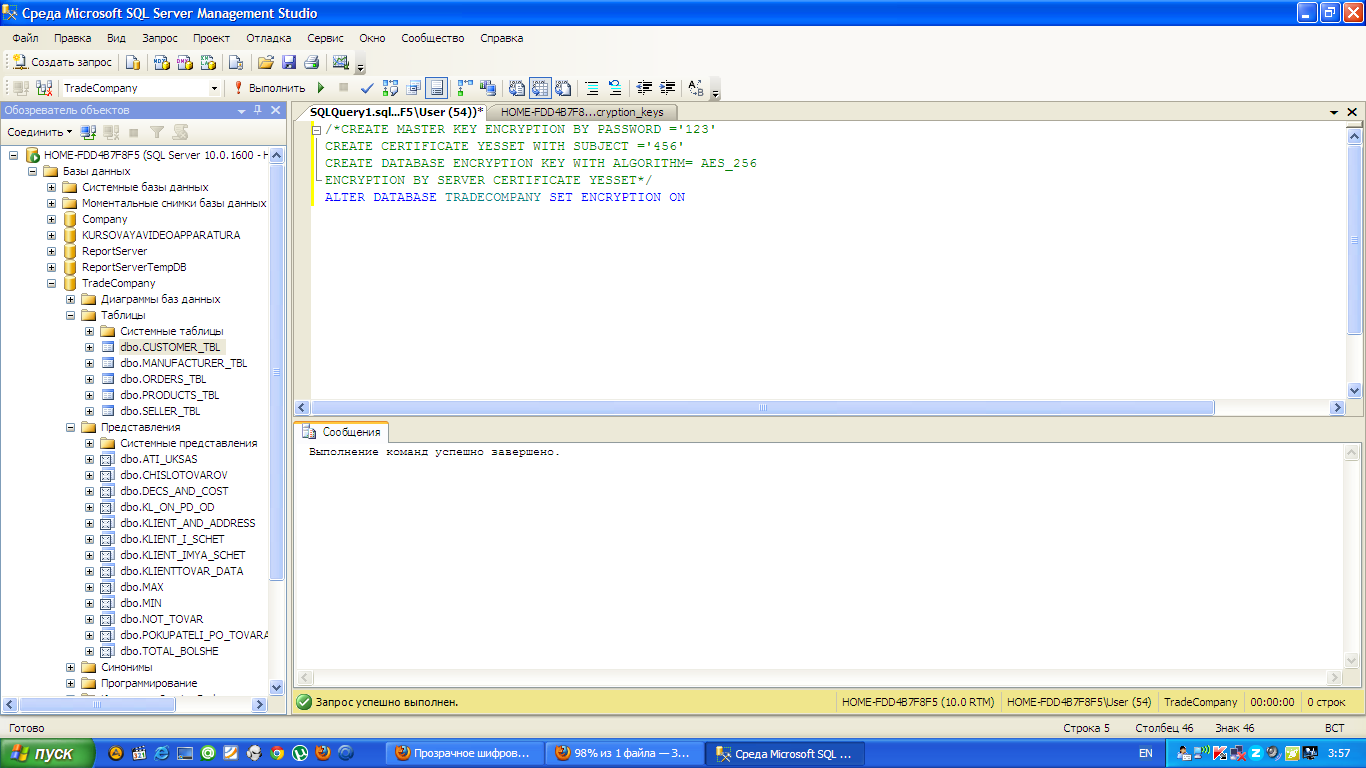The image size is (1366, 768).
Task: Toggle Include Actual Execution Plan icon
Action: coord(465,88)
